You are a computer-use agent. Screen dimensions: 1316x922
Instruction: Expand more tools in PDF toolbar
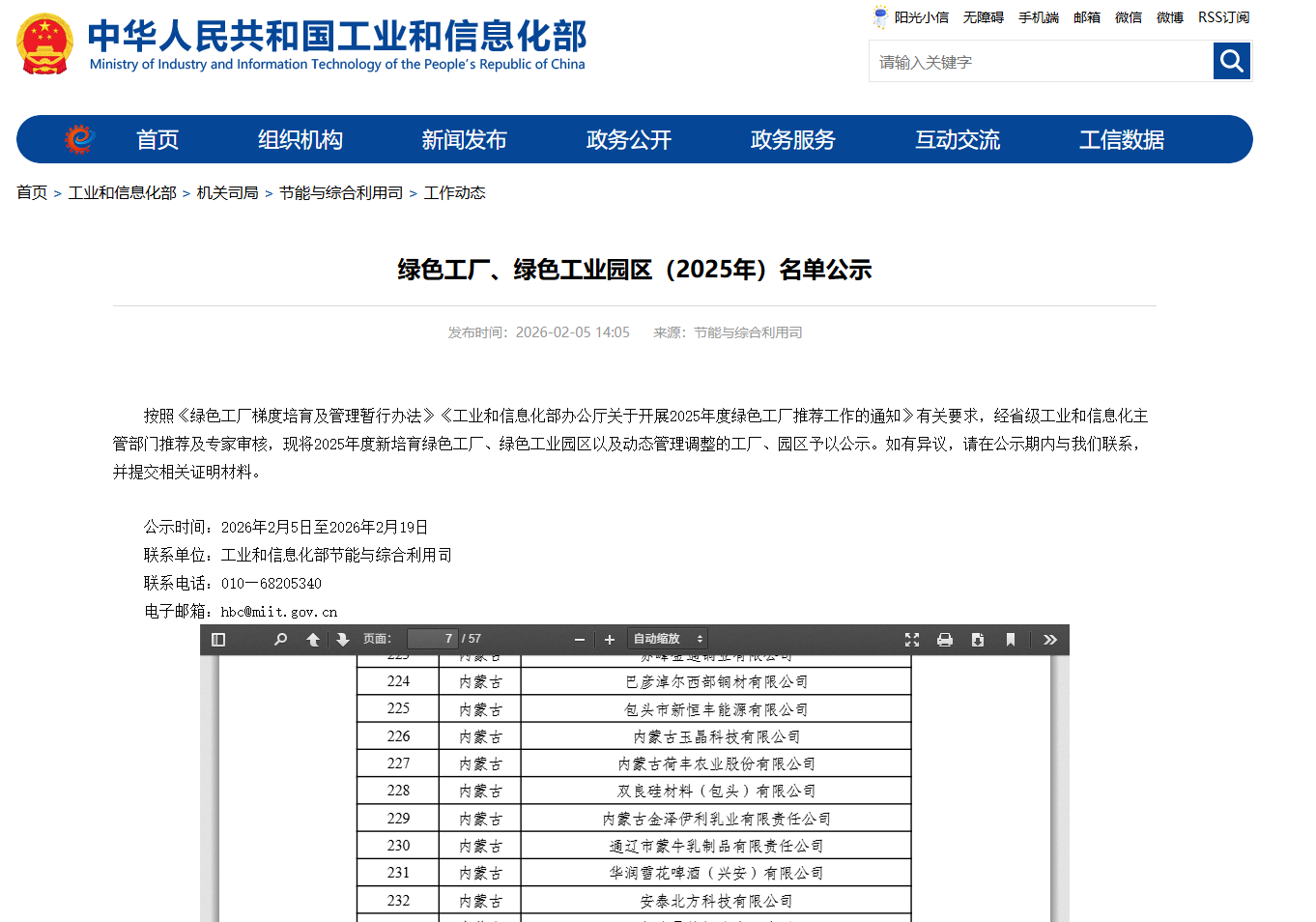pos(1050,639)
